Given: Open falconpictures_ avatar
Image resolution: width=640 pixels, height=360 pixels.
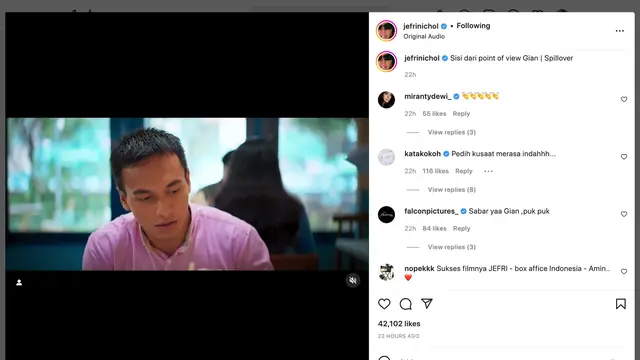Looking at the screenshot, I should tap(386, 214).
